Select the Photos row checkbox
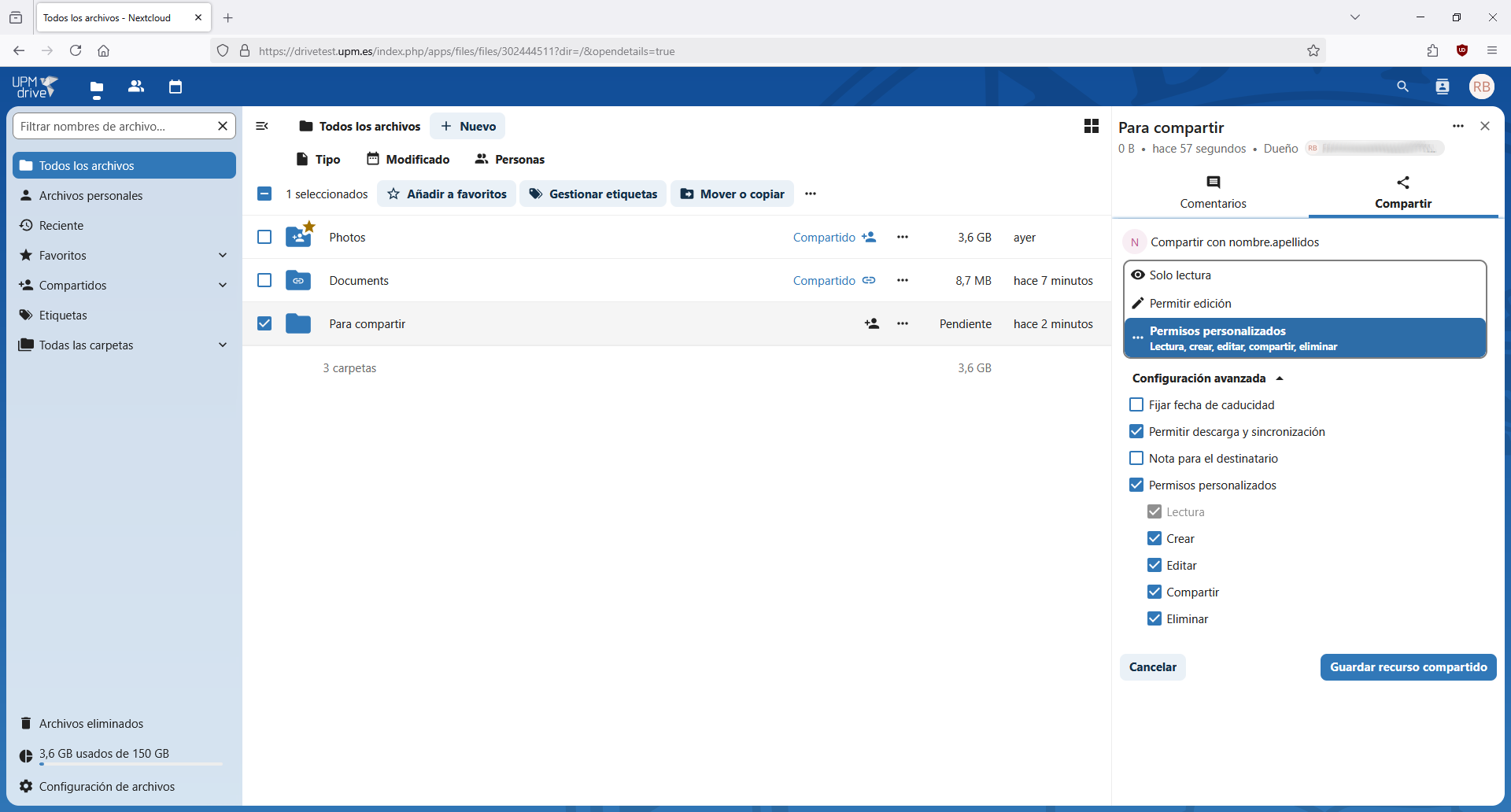The width and height of the screenshot is (1511, 812). 264,237
